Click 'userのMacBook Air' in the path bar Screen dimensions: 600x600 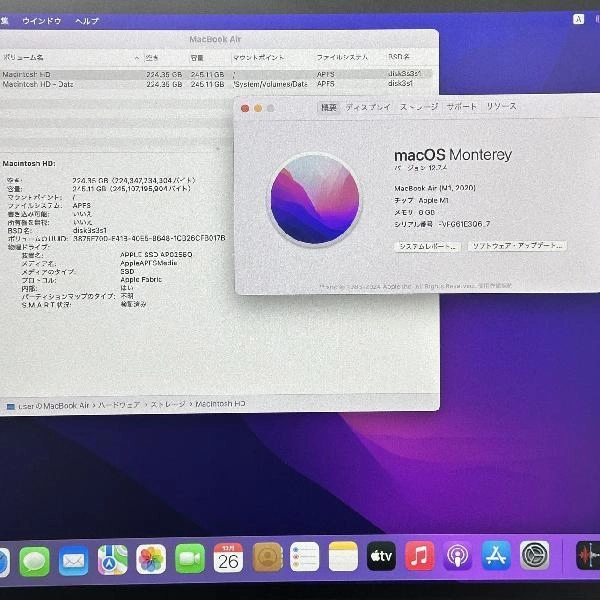coord(54,406)
